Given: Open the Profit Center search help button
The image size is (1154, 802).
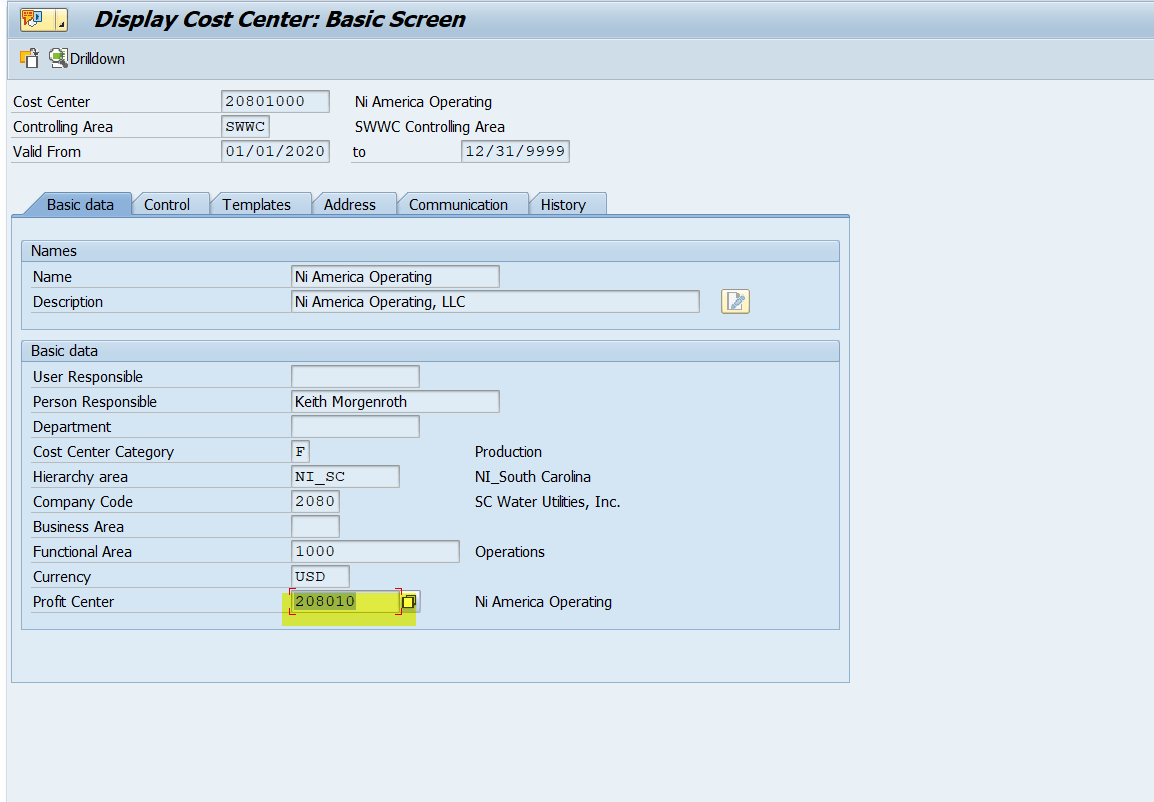Looking at the screenshot, I should [x=409, y=602].
